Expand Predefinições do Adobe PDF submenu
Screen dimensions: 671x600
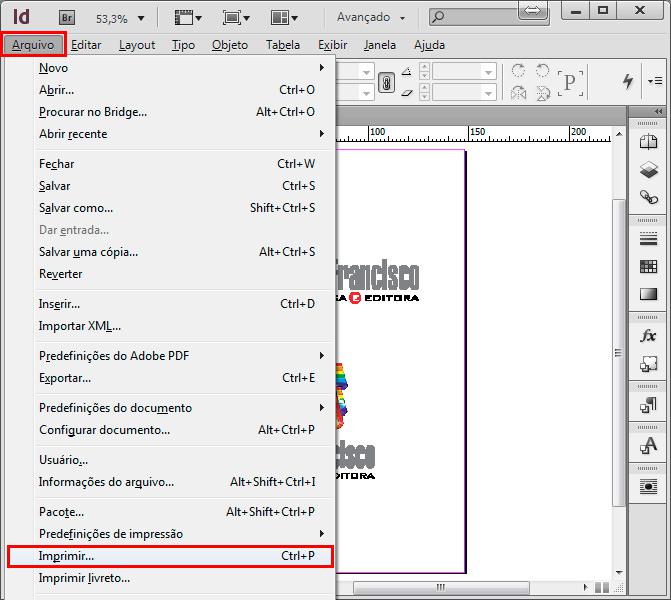pos(321,356)
